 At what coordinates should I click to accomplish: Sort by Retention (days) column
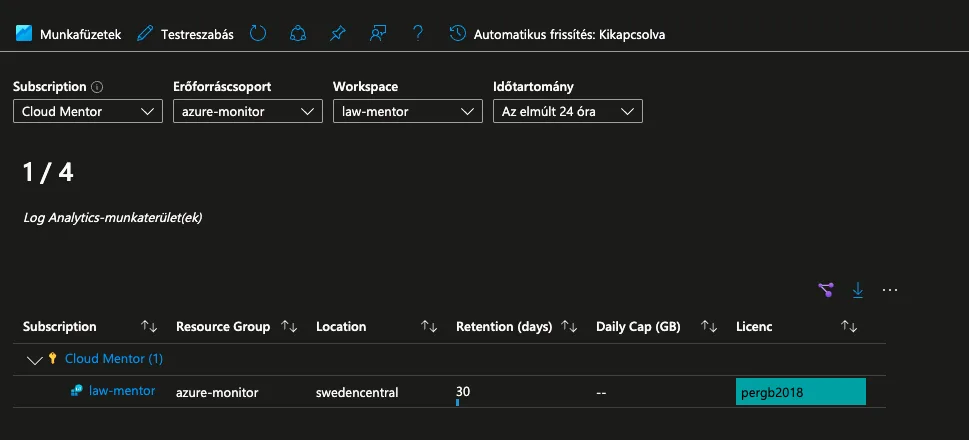pyautogui.click(x=570, y=327)
